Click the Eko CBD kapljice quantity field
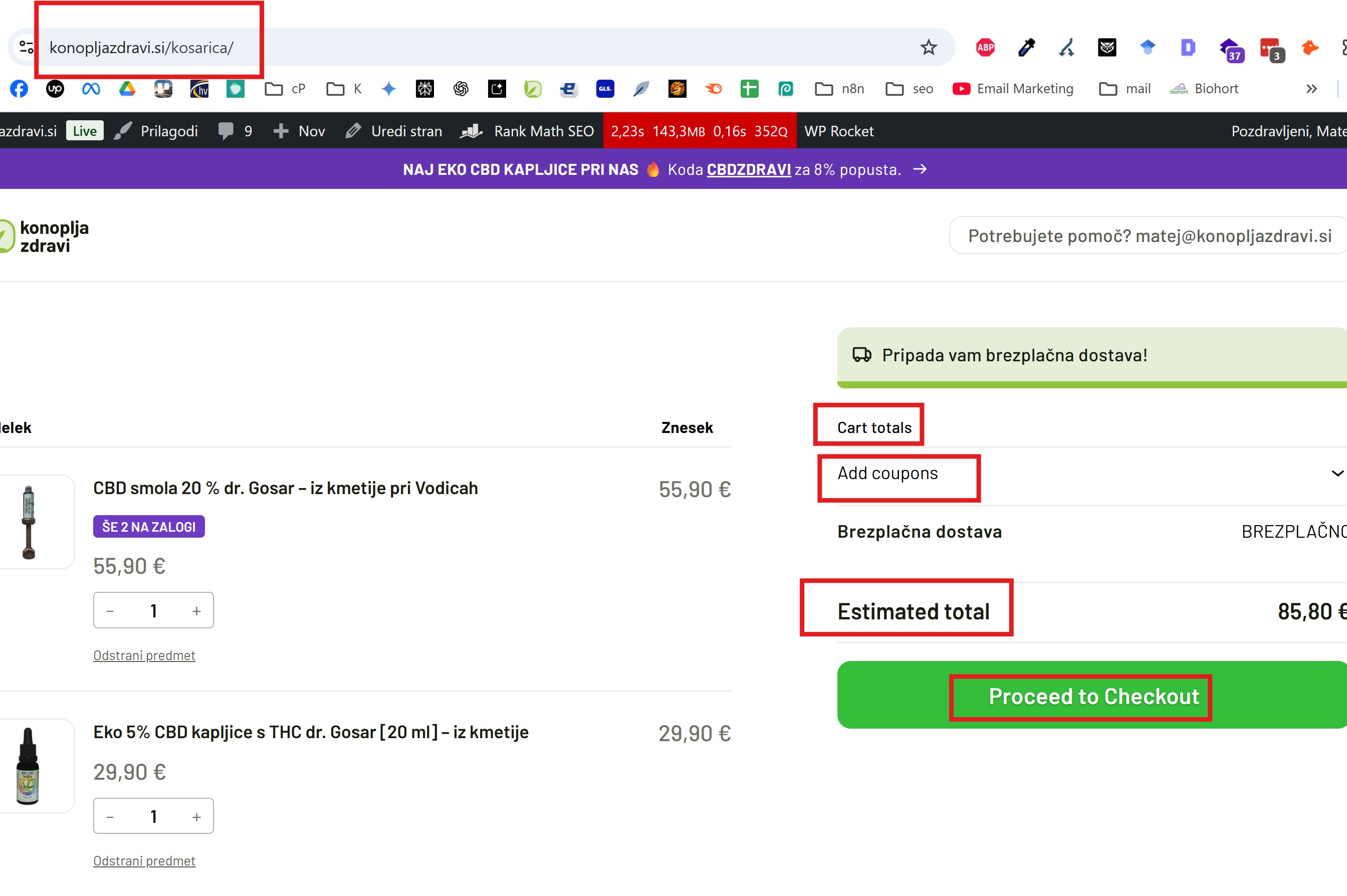The height and width of the screenshot is (896, 1347). point(154,816)
